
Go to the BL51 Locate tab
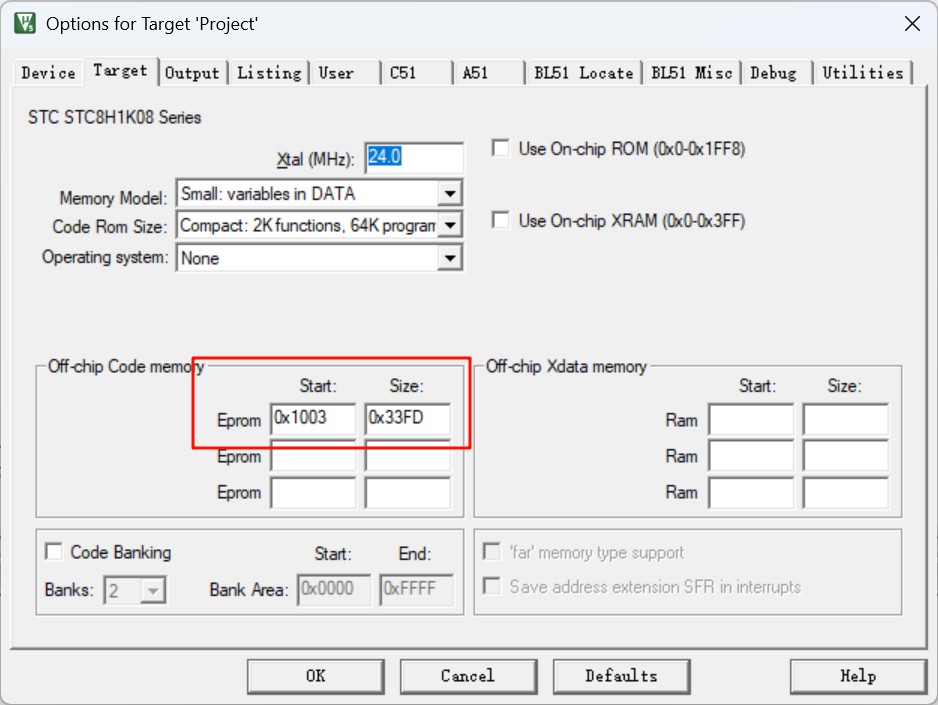coord(583,73)
